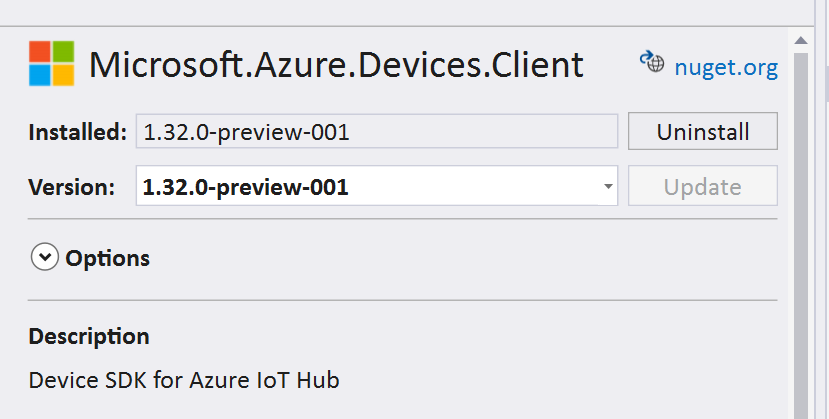Click the 'Device SDK for Azure IoT Hub' text
This screenshot has height=419, width=829.
tap(184, 380)
